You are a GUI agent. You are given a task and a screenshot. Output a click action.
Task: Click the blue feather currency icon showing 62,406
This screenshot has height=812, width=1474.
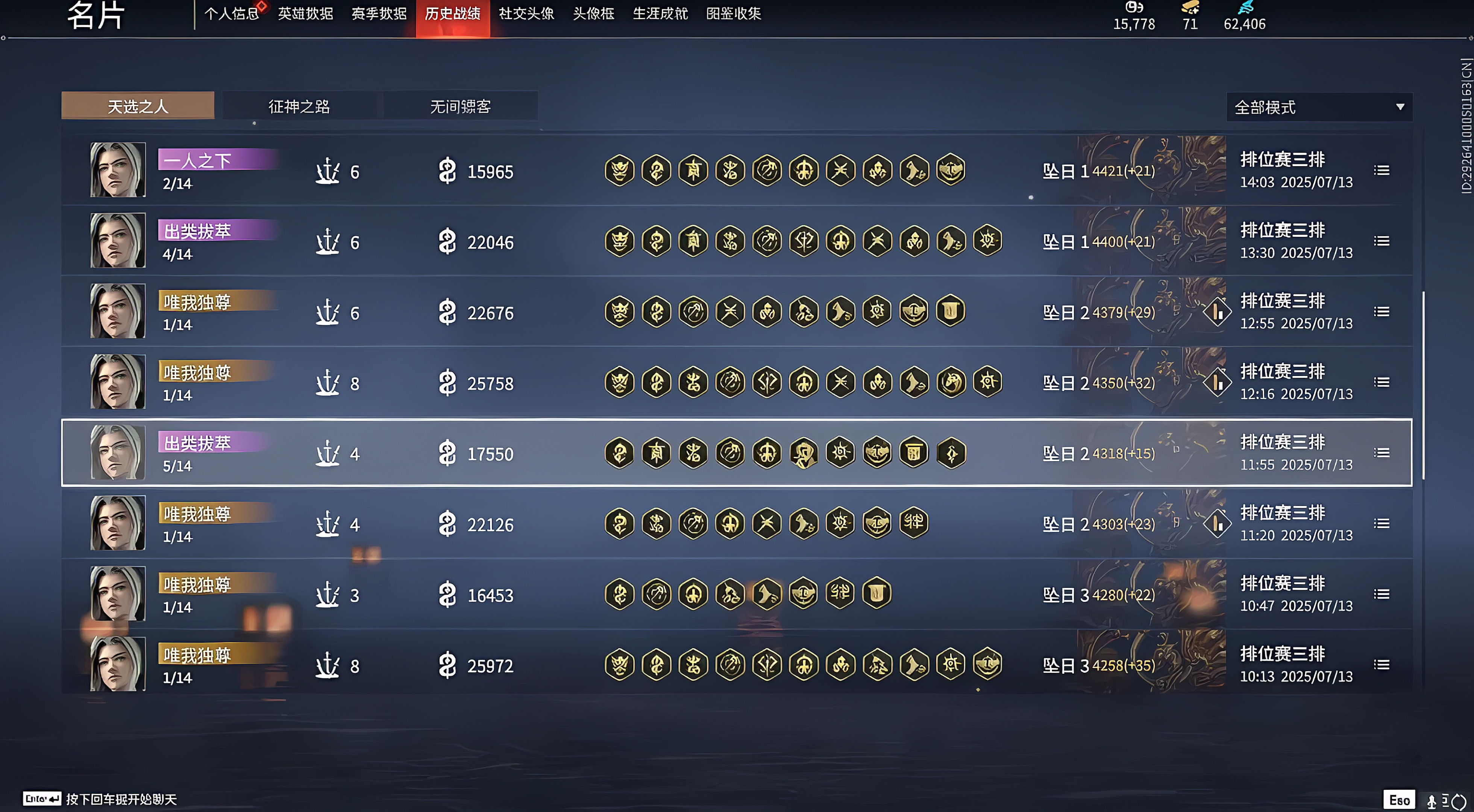[1245, 8]
